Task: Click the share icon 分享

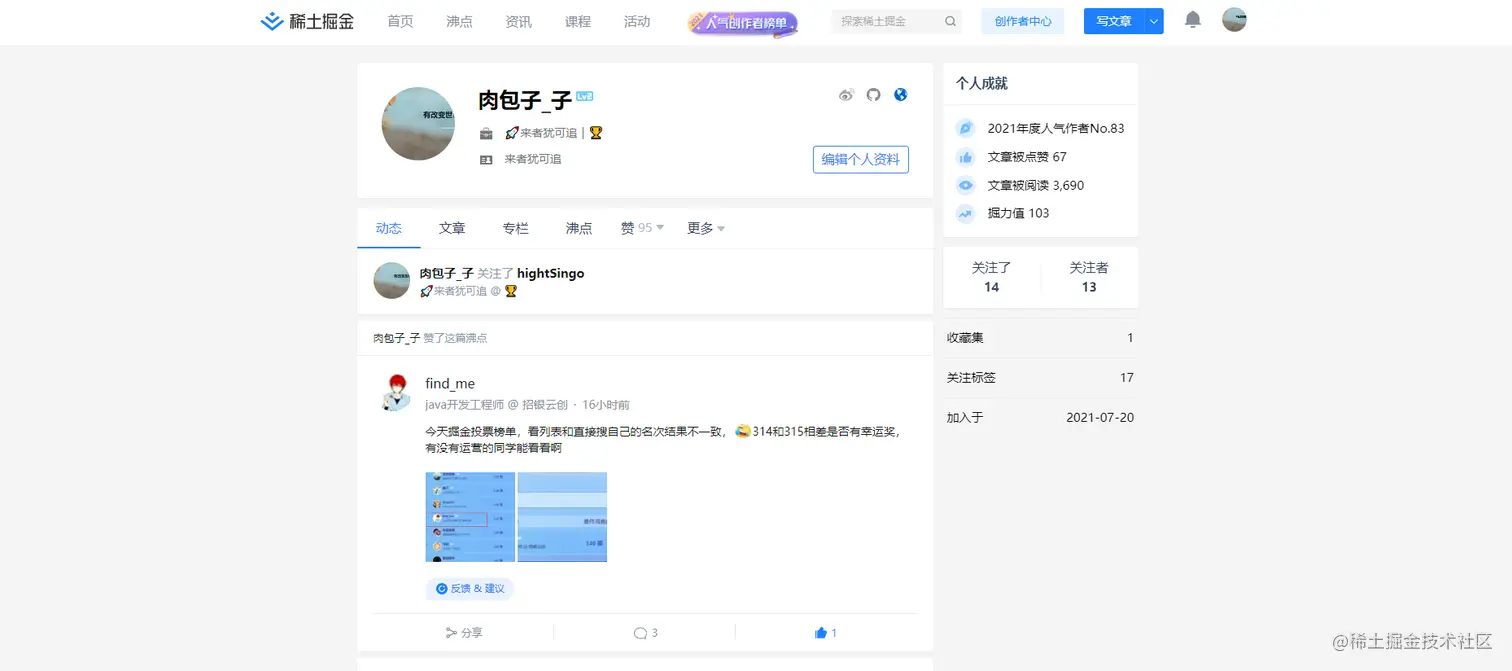Action: click(464, 633)
